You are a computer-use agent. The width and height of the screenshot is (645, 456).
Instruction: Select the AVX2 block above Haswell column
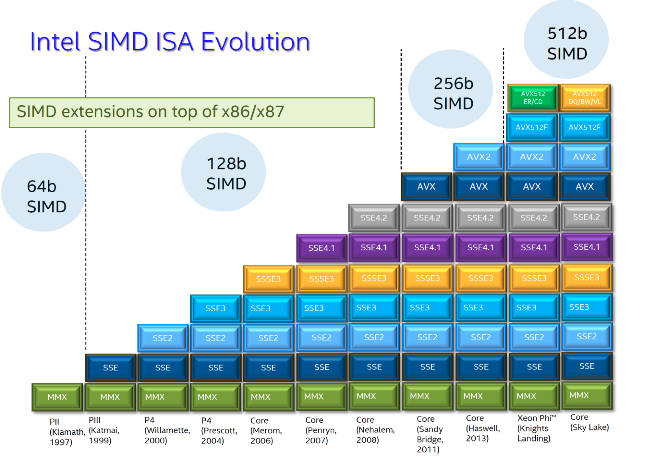tap(479, 157)
